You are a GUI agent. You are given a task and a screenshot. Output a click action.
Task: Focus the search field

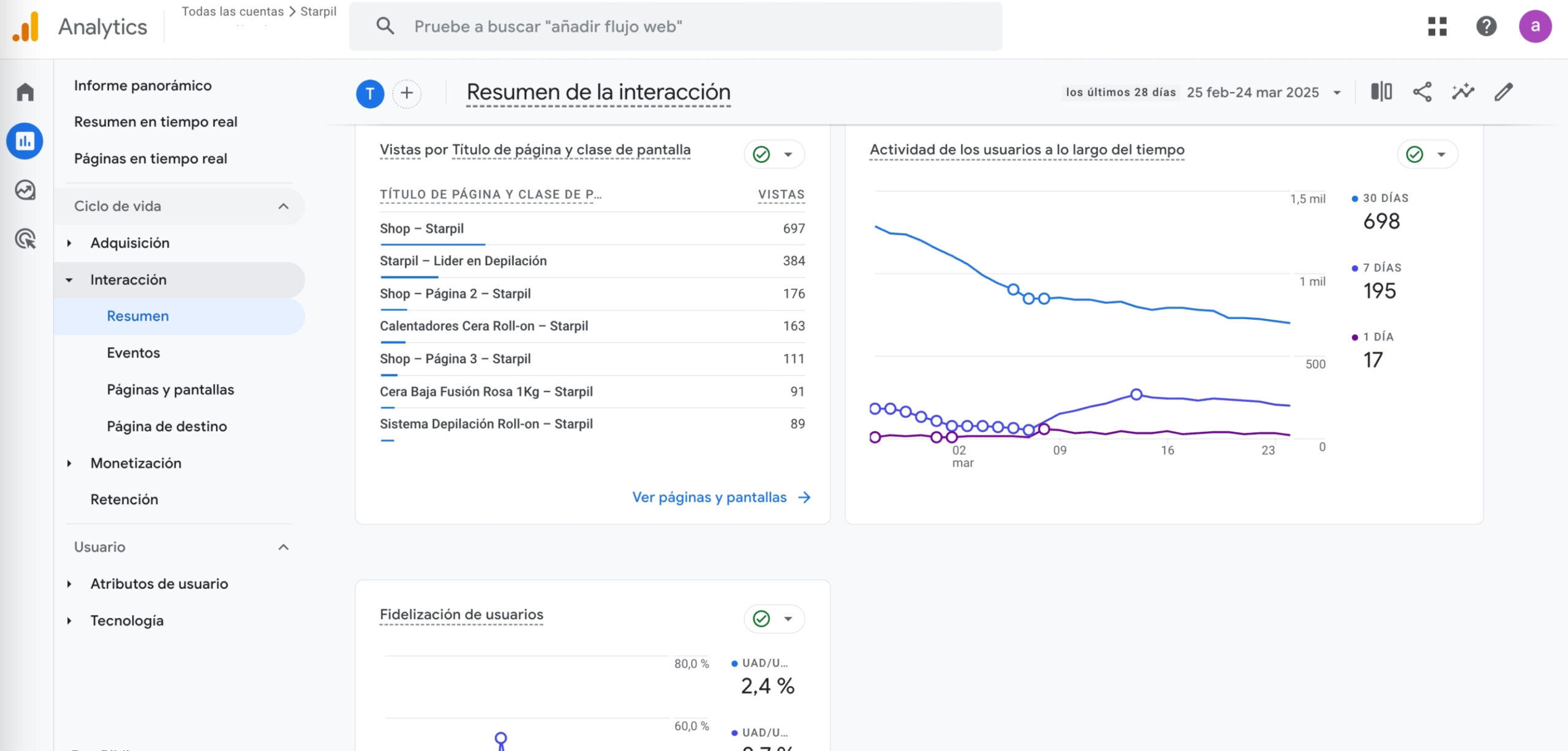[x=676, y=26]
